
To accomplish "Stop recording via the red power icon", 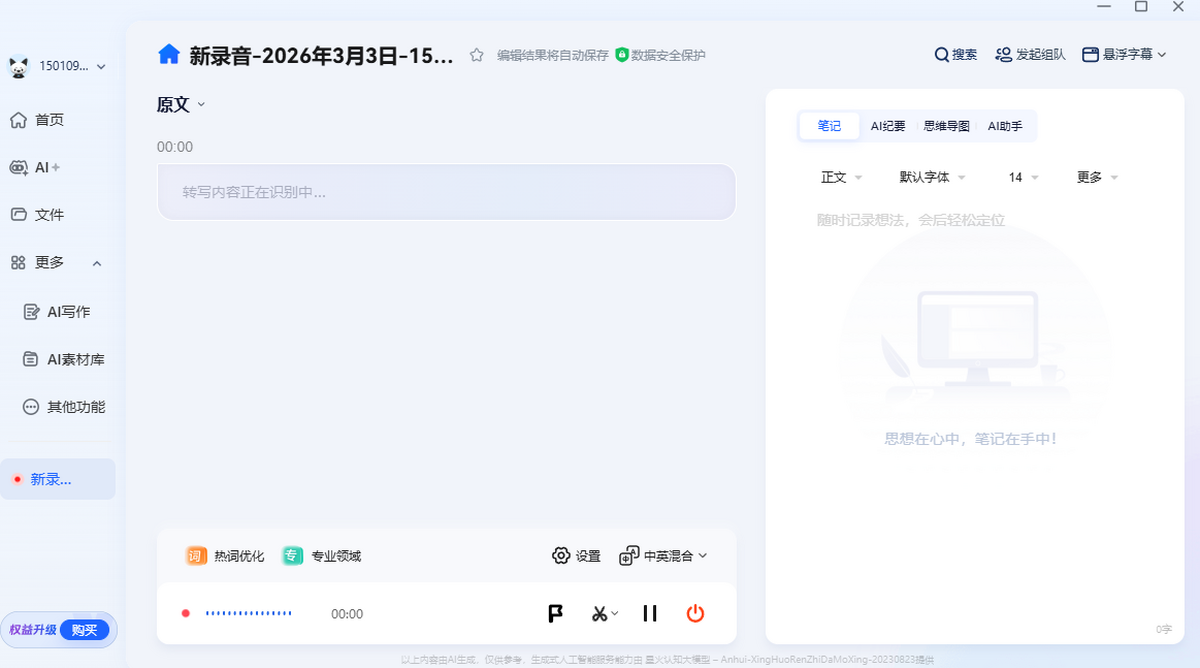I will click(695, 613).
